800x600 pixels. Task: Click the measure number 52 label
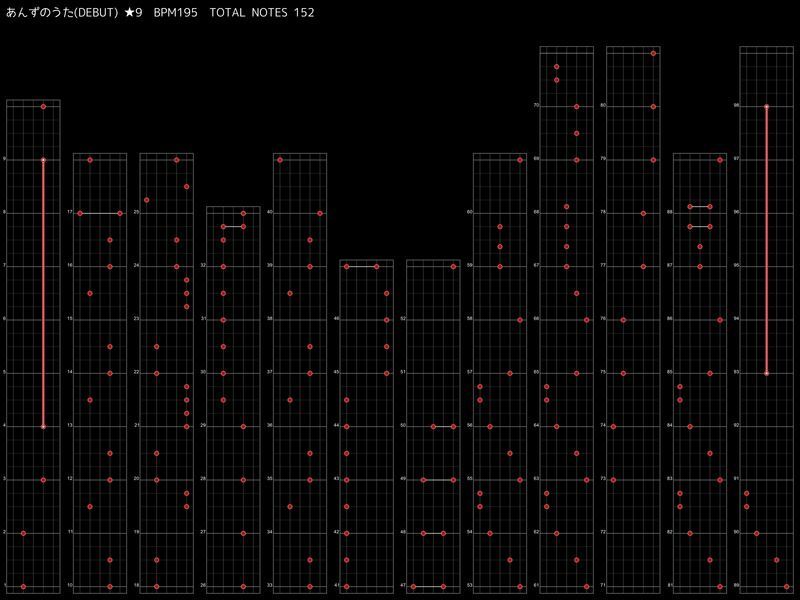point(402,318)
